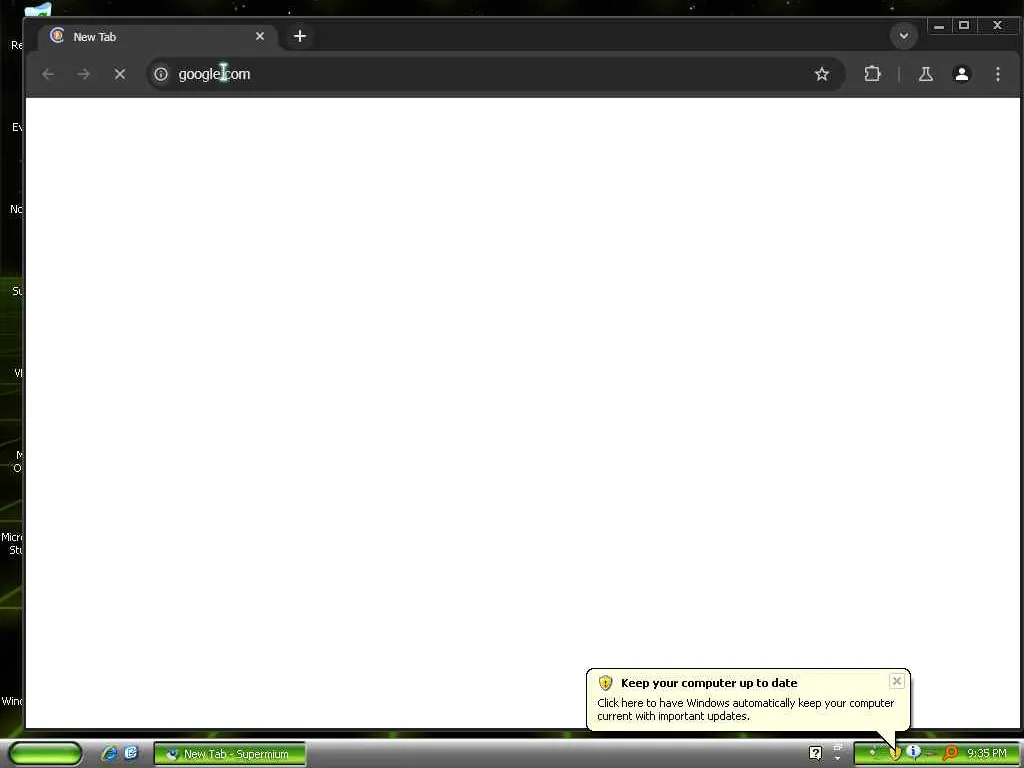Viewport: 1024px width, 768px height.
Task: Click the Windows automatic updates balloon message
Action: 745,709
